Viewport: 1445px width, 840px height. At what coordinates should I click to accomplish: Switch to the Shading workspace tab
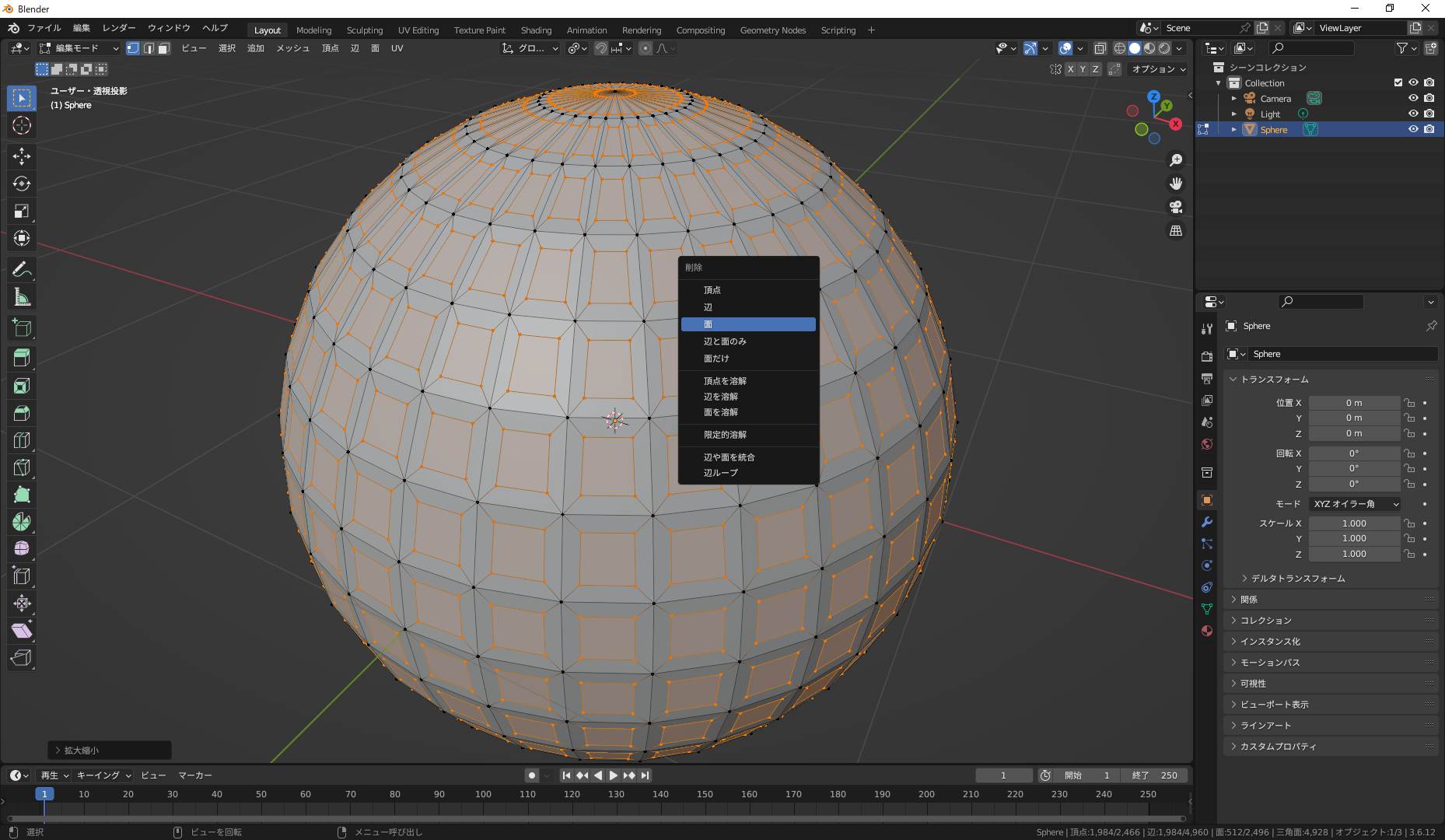(x=537, y=30)
